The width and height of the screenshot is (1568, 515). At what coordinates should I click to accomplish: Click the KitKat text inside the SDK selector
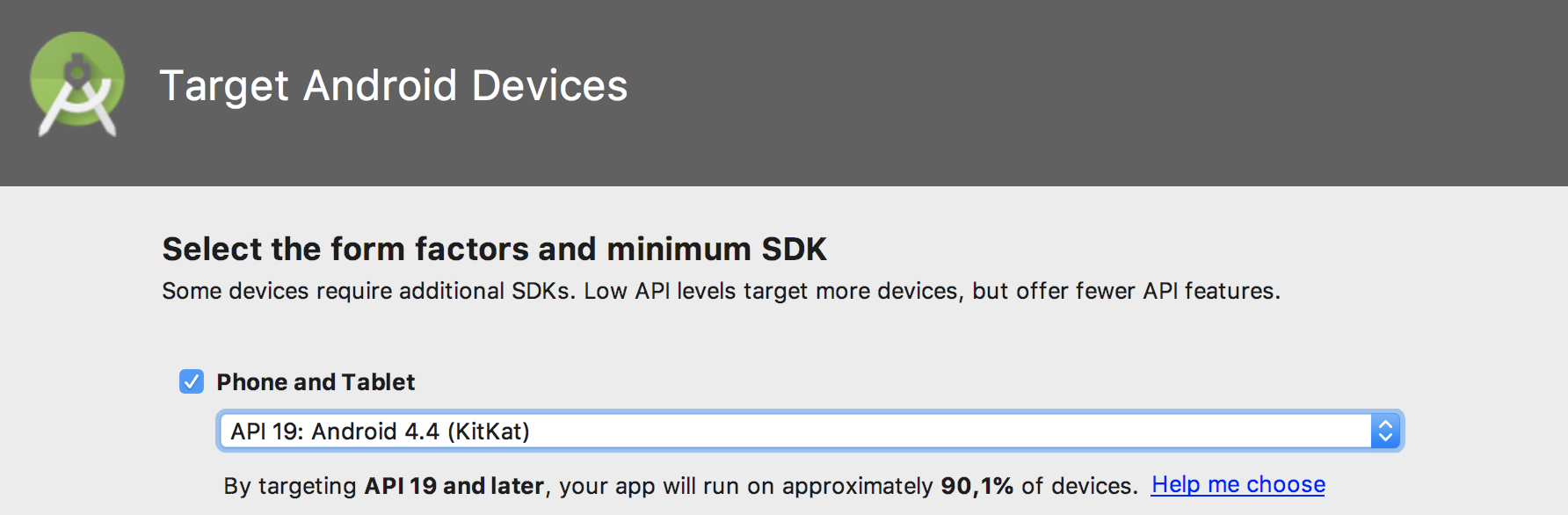click(488, 432)
